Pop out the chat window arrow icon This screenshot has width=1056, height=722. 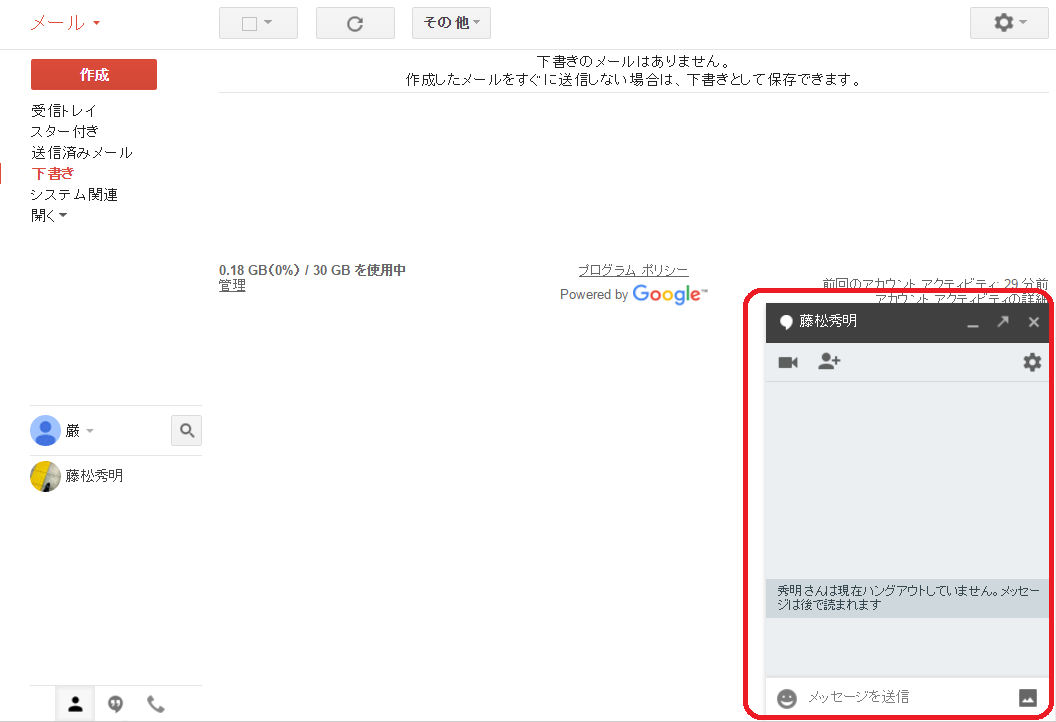coord(1003,322)
